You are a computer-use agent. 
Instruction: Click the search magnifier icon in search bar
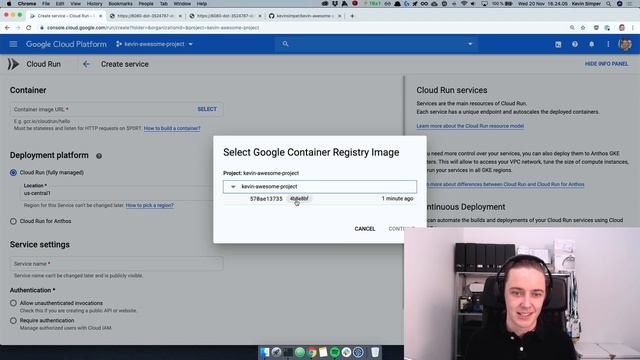[285, 44]
